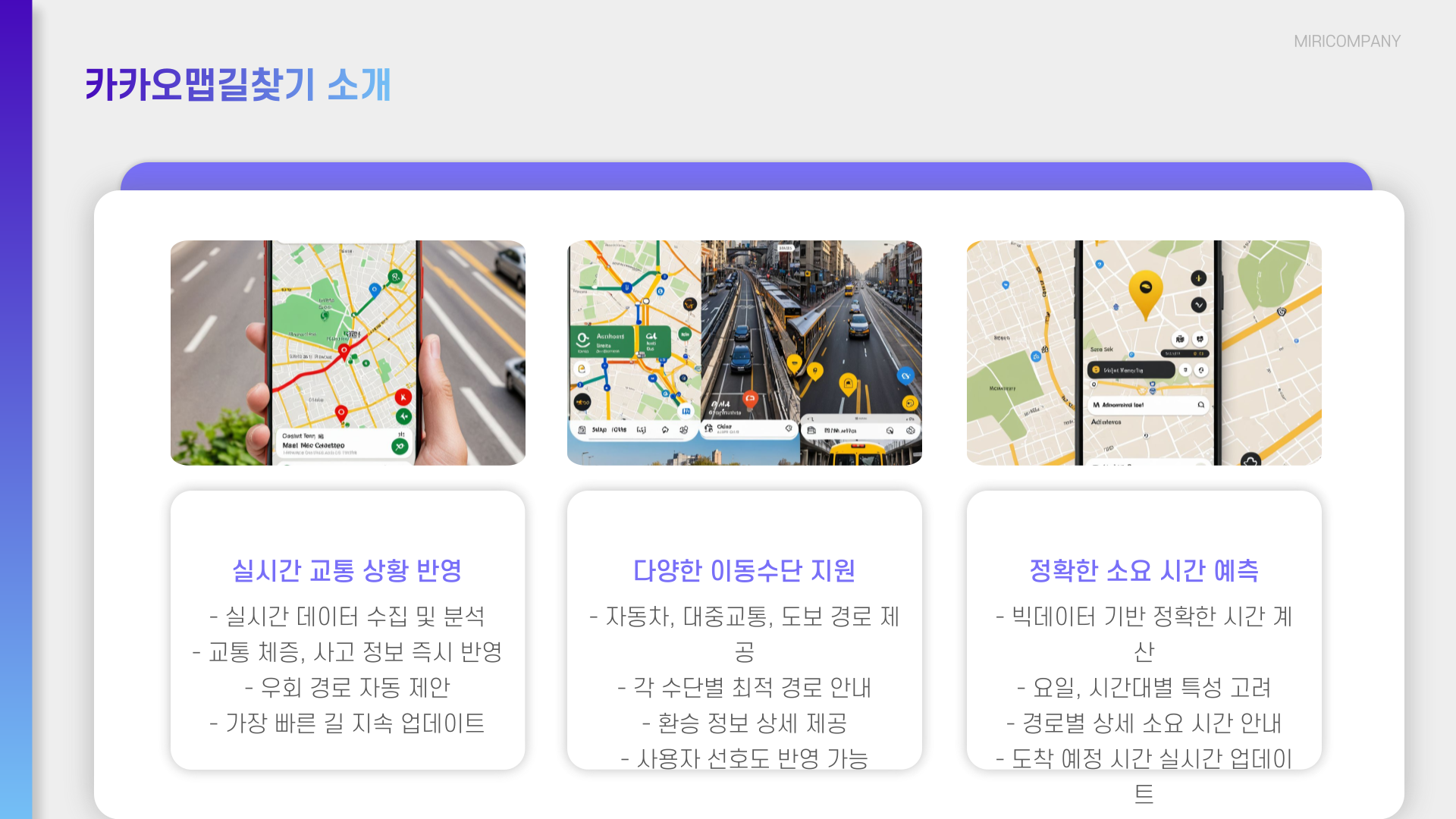
Task: Click the red pin marker in middle image
Action: (x=750, y=399)
